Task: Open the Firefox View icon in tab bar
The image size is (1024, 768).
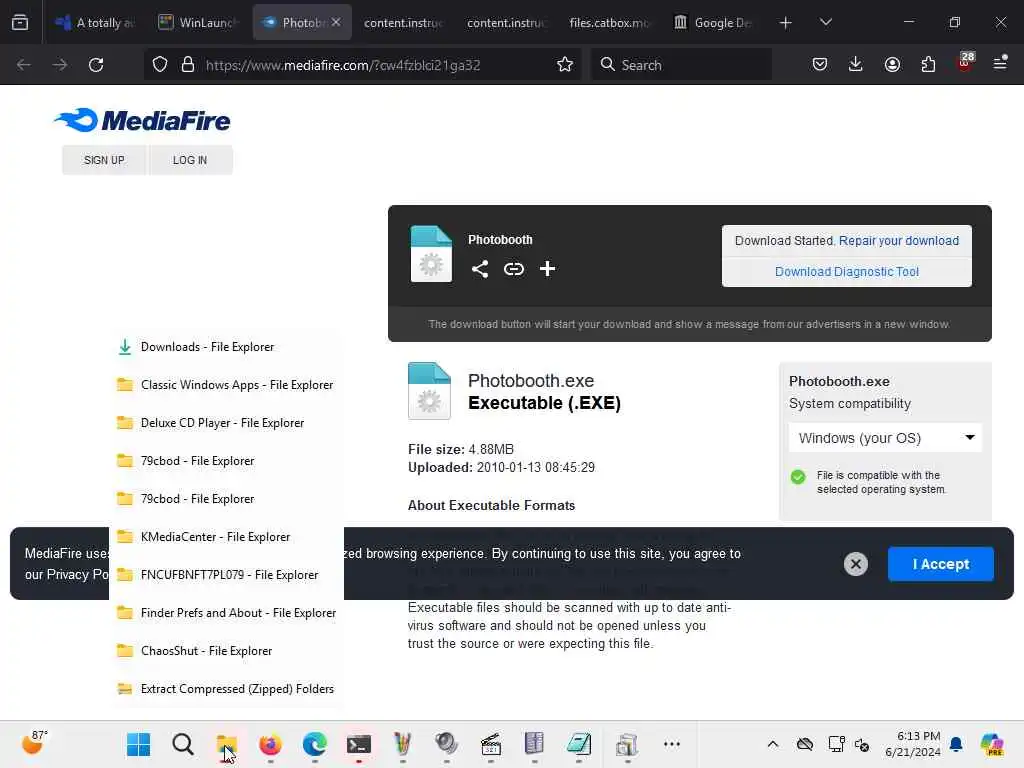Action: [x=20, y=22]
